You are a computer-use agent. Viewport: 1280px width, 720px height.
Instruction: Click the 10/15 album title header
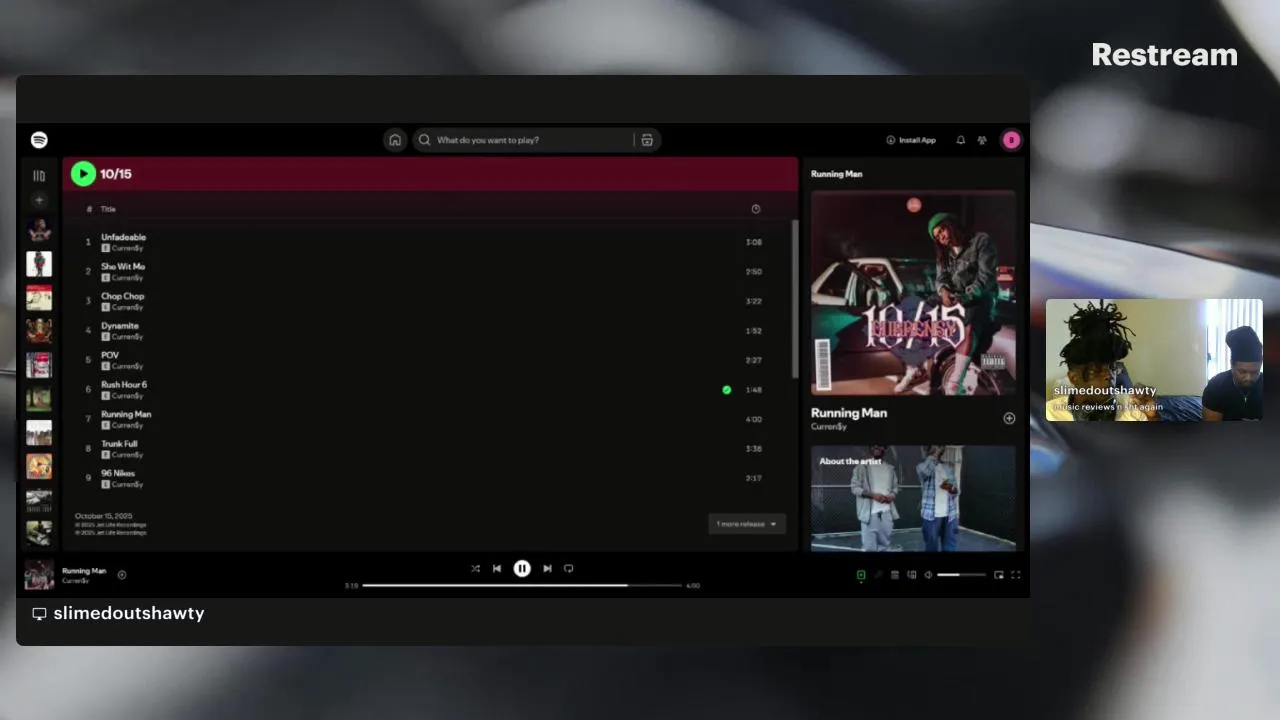pyautogui.click(x=116, y=174)
